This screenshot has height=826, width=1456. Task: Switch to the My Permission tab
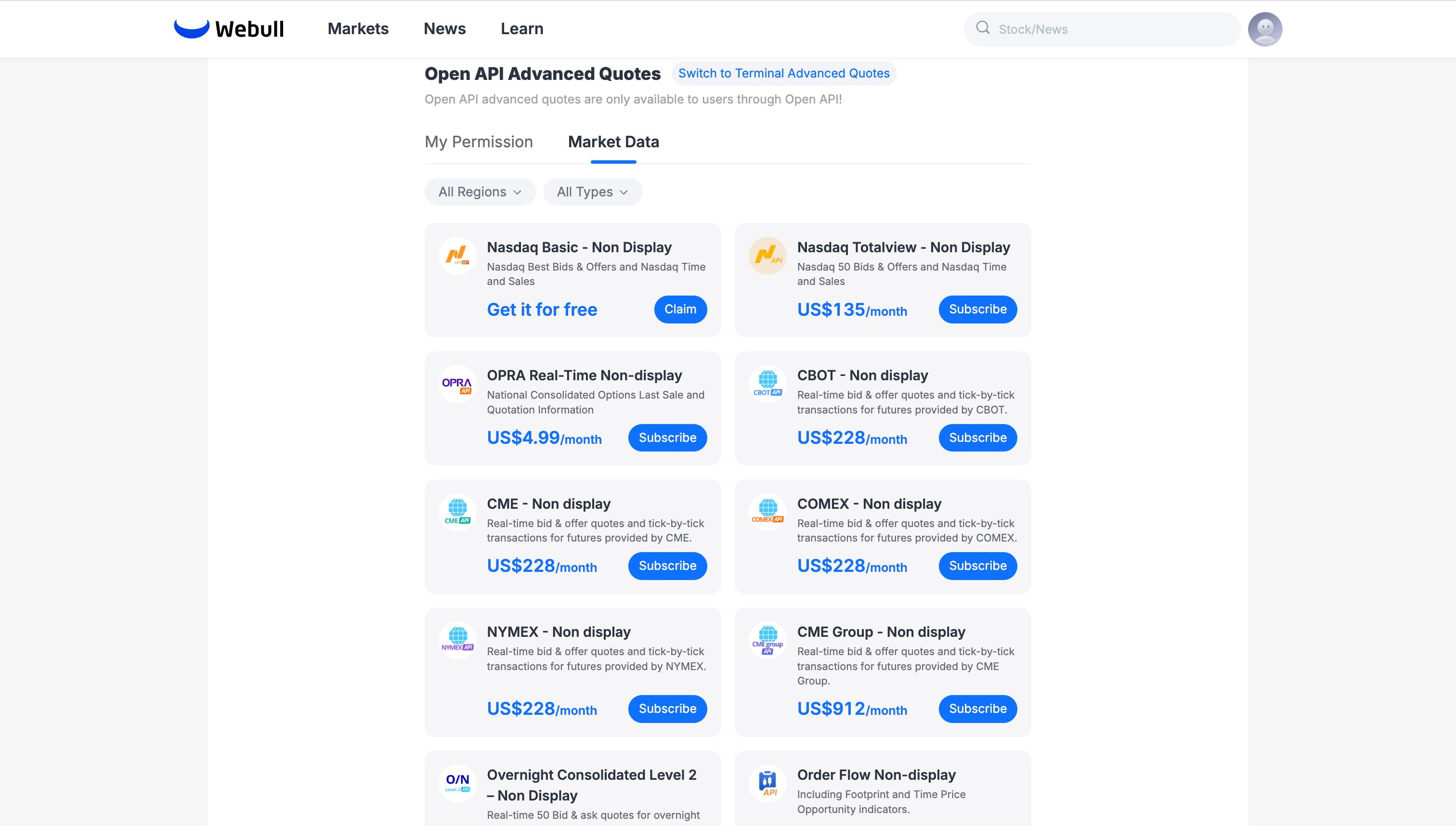(x=479, y=142)
